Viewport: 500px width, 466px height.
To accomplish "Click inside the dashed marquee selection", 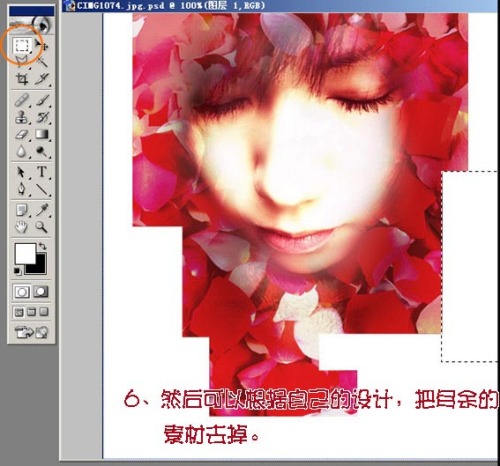I will pyautogui.click(x=471, y=267).
